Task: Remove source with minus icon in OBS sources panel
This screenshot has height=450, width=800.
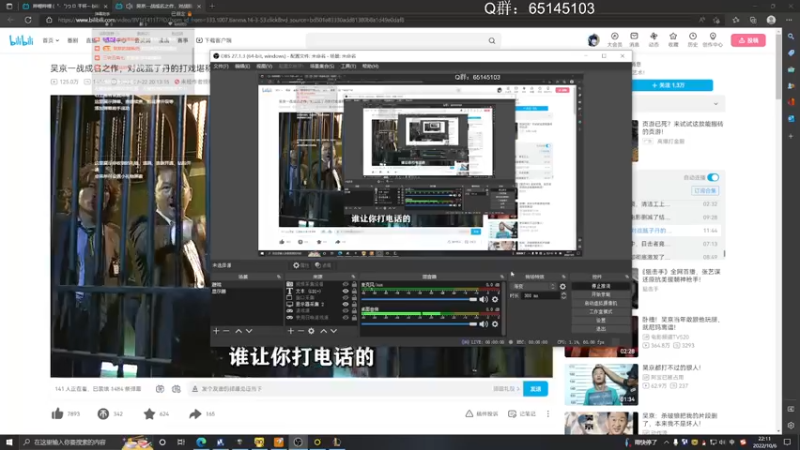Action: pyautogui.click(x=301, y=331)
